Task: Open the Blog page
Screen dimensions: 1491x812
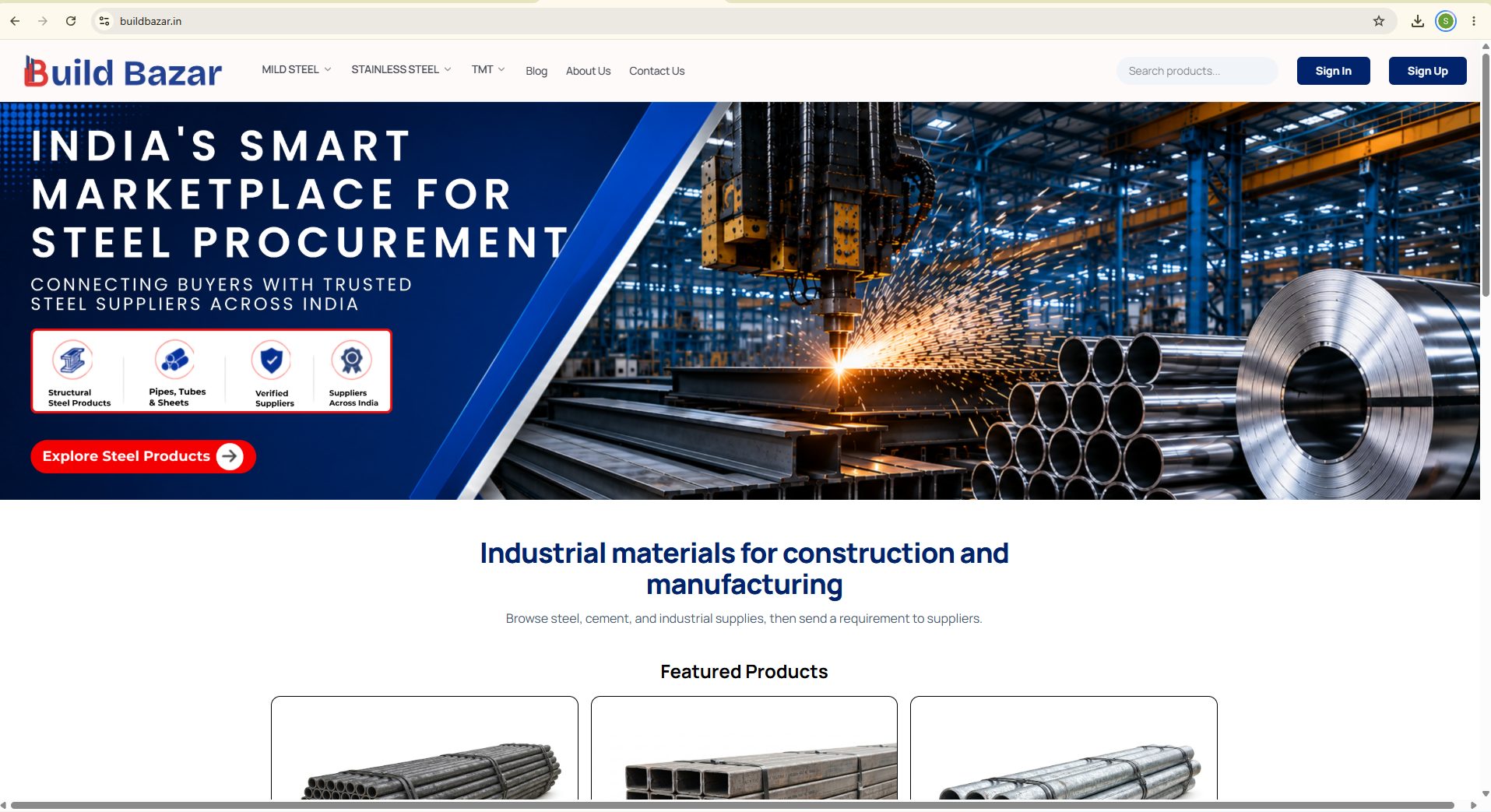Action: click(536, 71)
